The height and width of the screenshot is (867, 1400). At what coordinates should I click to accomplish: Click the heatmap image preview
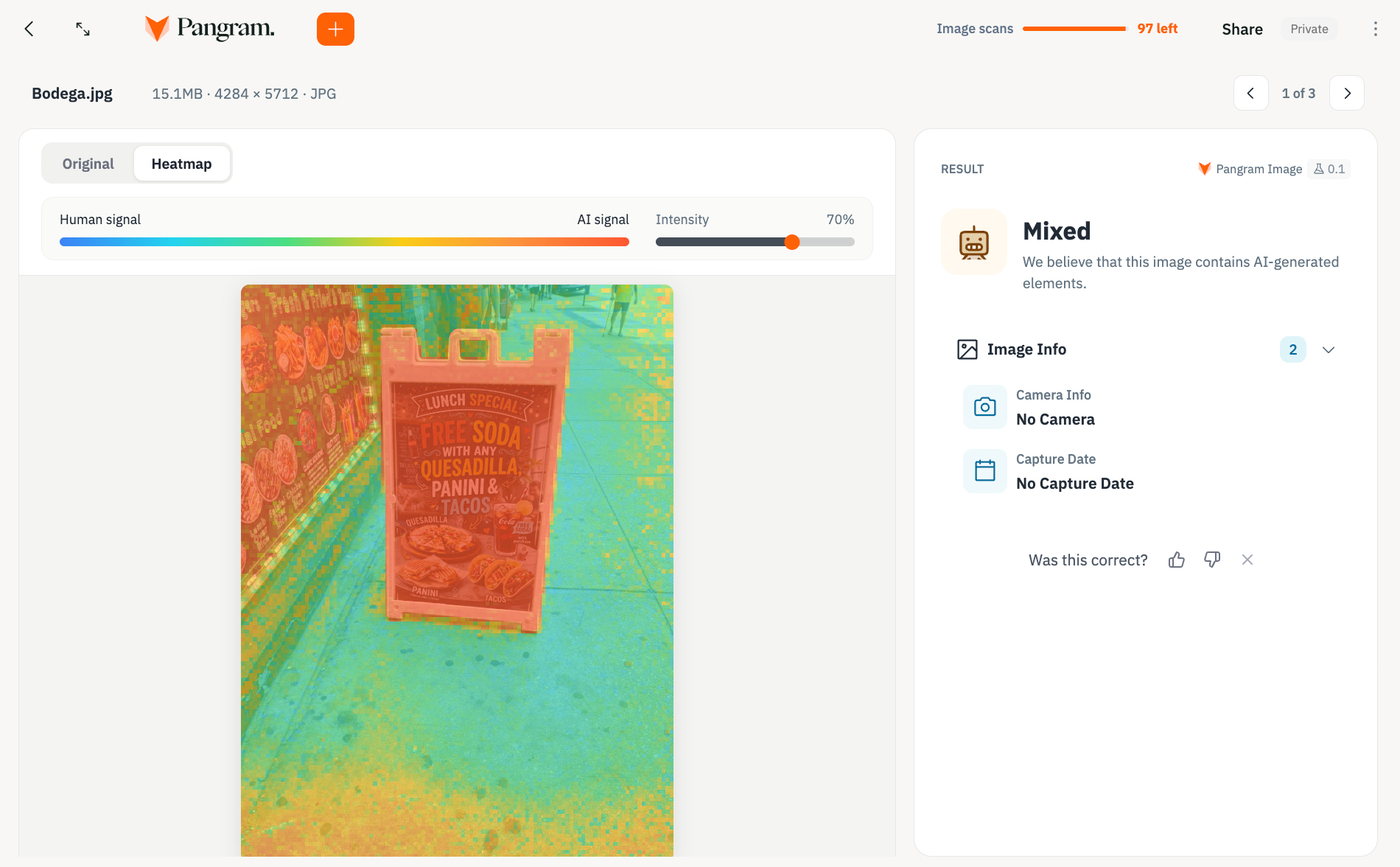point(457,570)
